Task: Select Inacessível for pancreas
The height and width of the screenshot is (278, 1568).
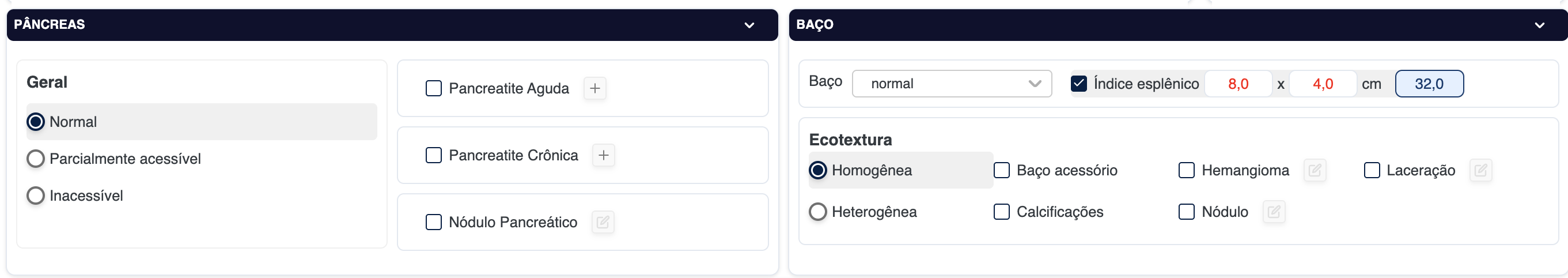Action: click(x=36, y=196)
